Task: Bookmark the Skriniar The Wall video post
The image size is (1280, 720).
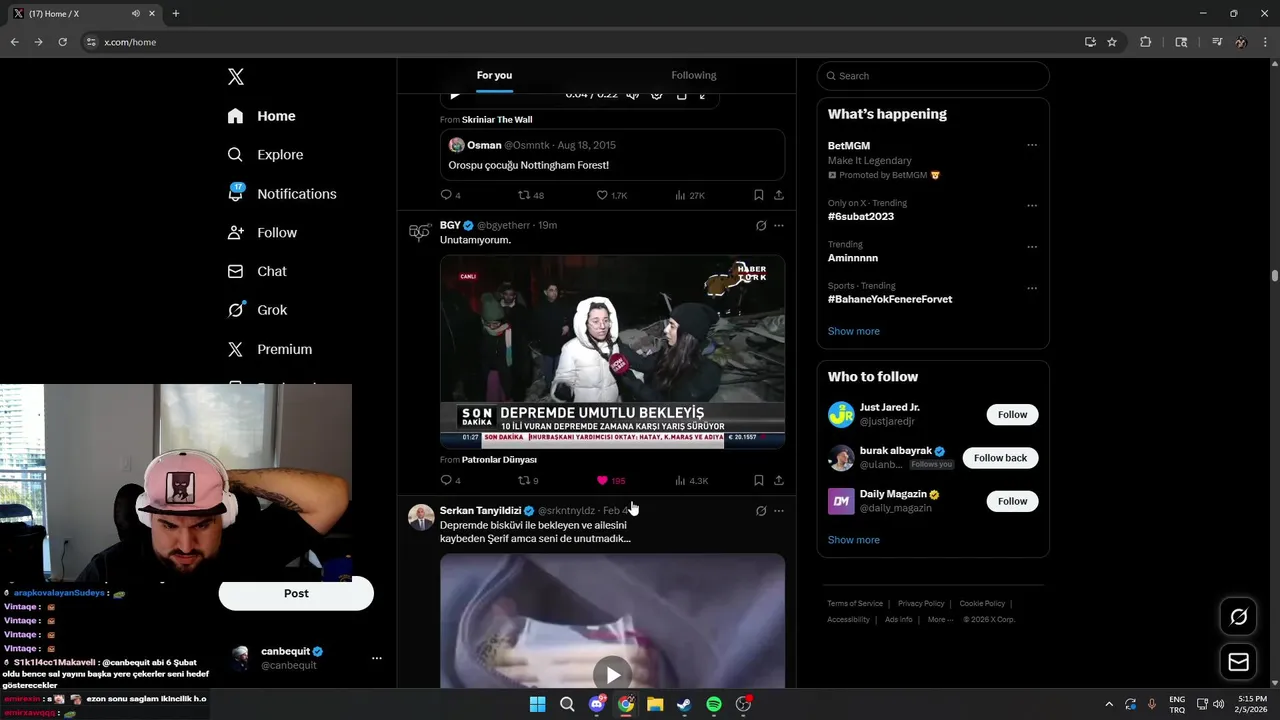Action: 758,195
